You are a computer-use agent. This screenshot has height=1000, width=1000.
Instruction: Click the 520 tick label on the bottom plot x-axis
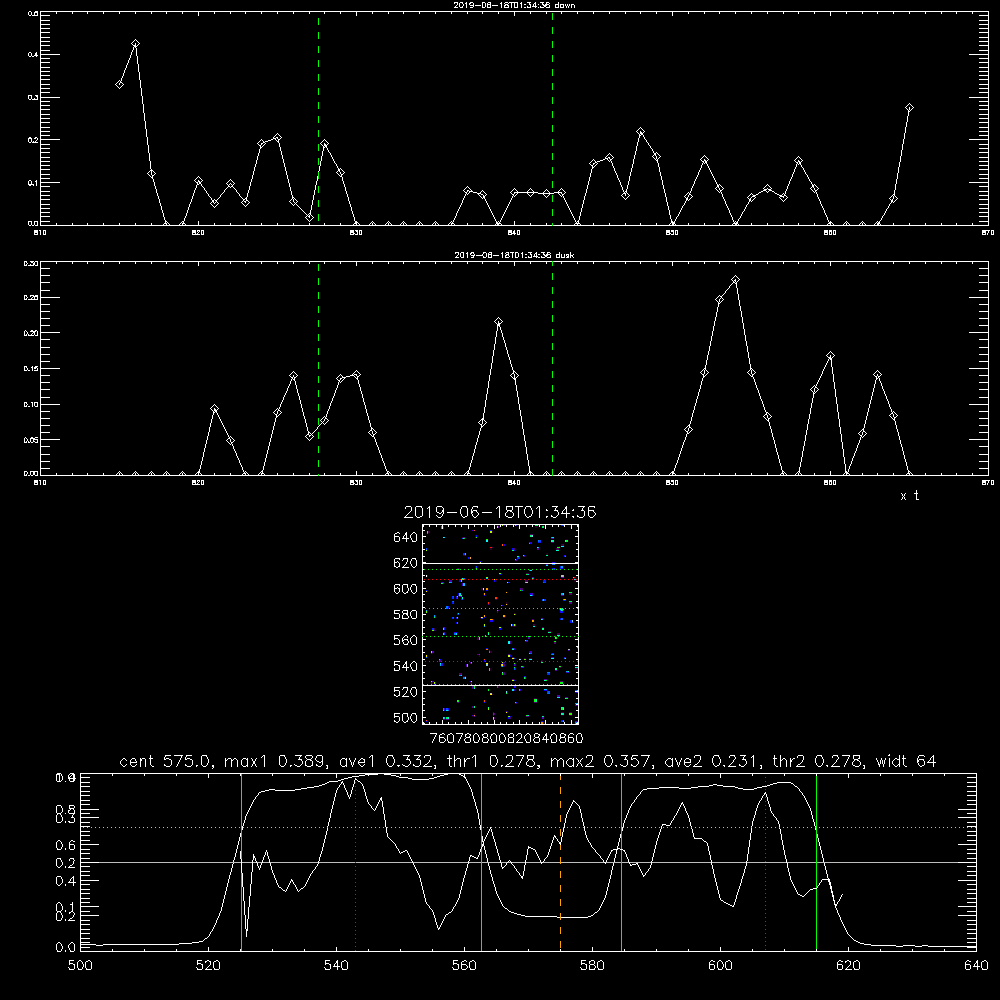pos(208,966)
